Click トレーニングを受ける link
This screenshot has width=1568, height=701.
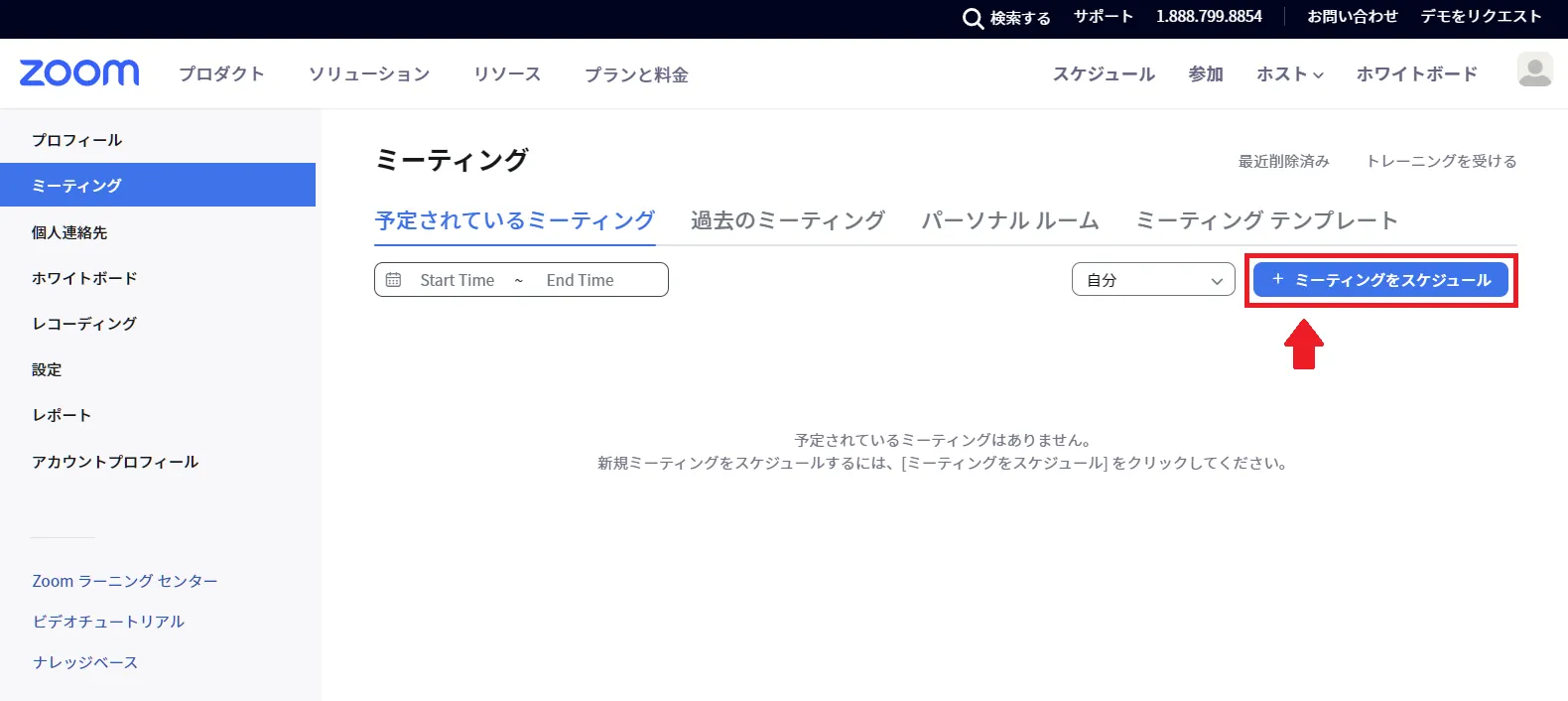tap(1441, 161)
